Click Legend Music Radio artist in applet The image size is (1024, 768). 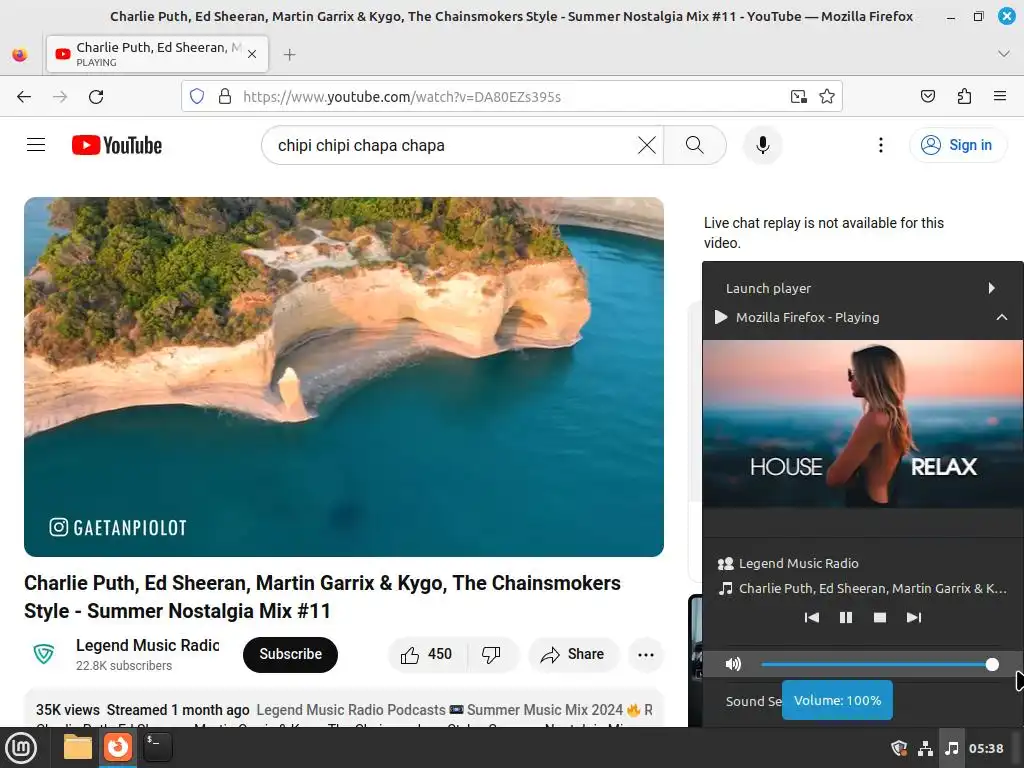pyautogui.click(x=799, y=563)
